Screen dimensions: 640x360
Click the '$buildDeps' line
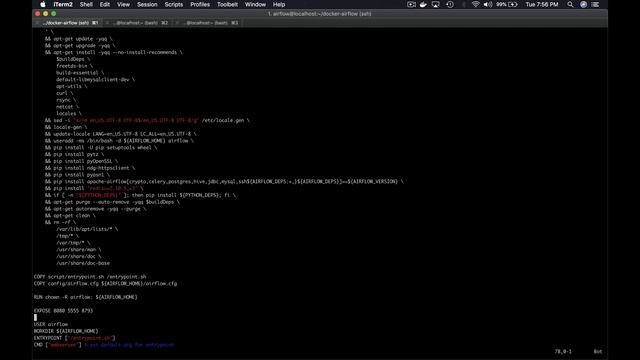tap(73, 59)
